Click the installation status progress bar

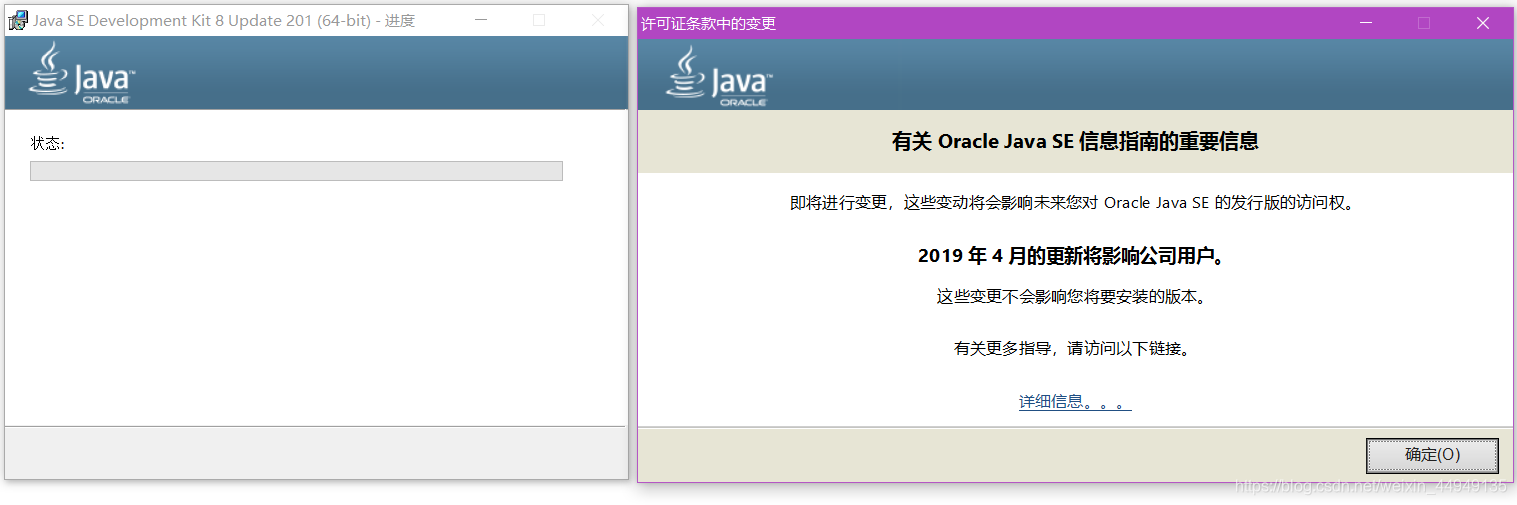296,171
